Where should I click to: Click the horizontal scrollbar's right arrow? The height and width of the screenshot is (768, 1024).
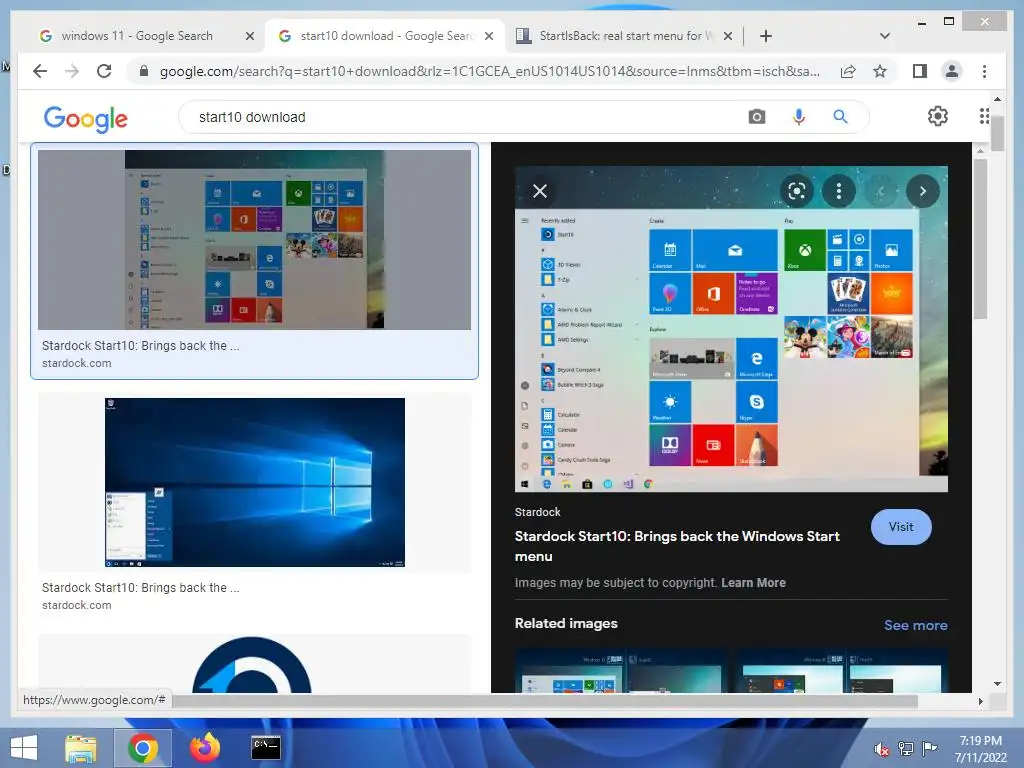point(980,701)
